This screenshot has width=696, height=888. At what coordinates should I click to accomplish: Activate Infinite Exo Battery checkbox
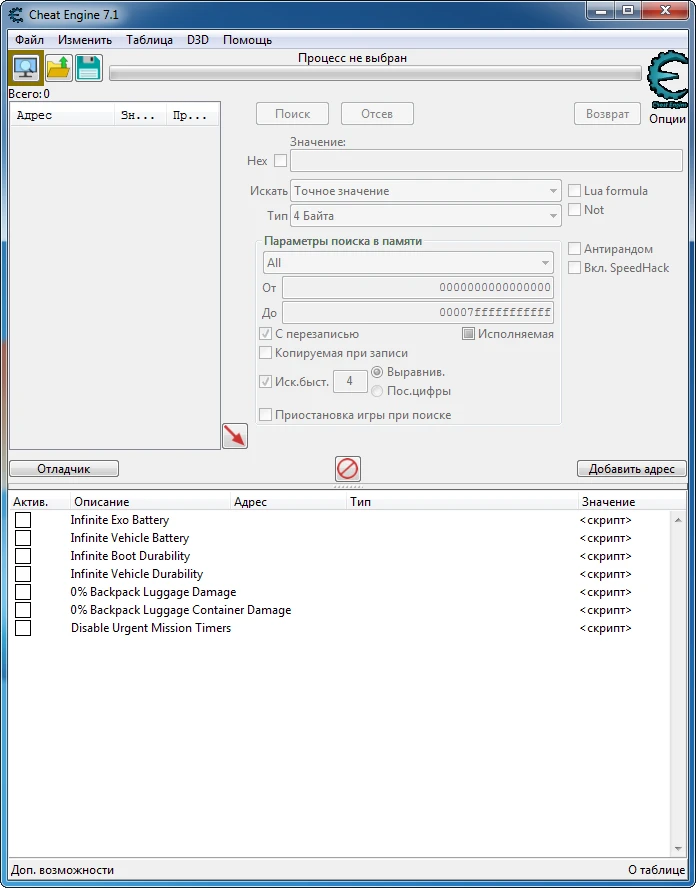tap(23, 520)
